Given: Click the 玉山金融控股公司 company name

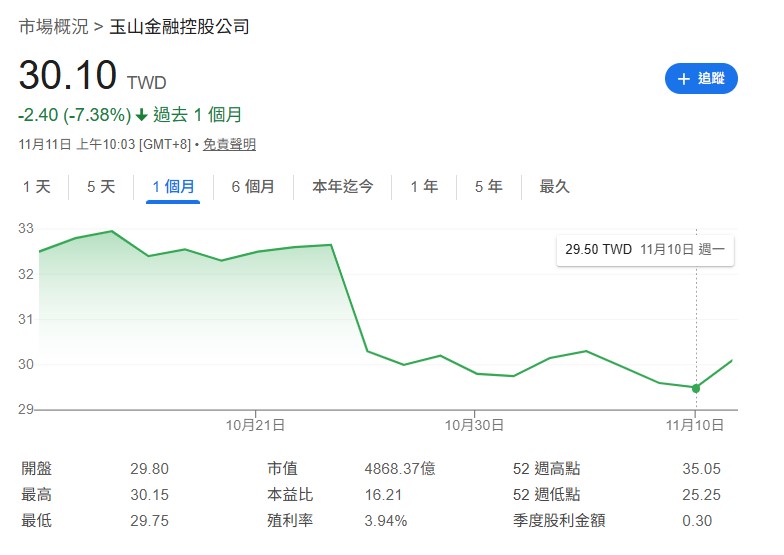Looking at the screenshot, I should pos(180,26).
